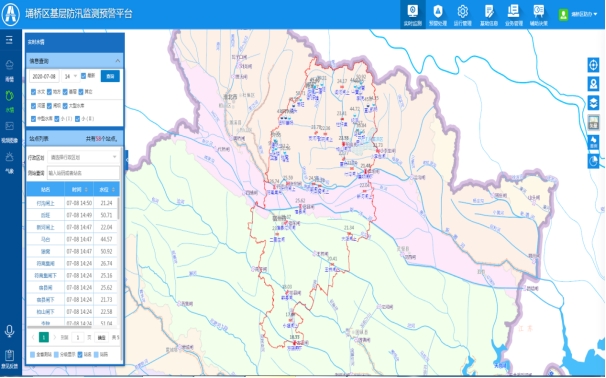Open the hour dropdown showing 14
Viewport: 606px width, 378px height.
[70, 77]
